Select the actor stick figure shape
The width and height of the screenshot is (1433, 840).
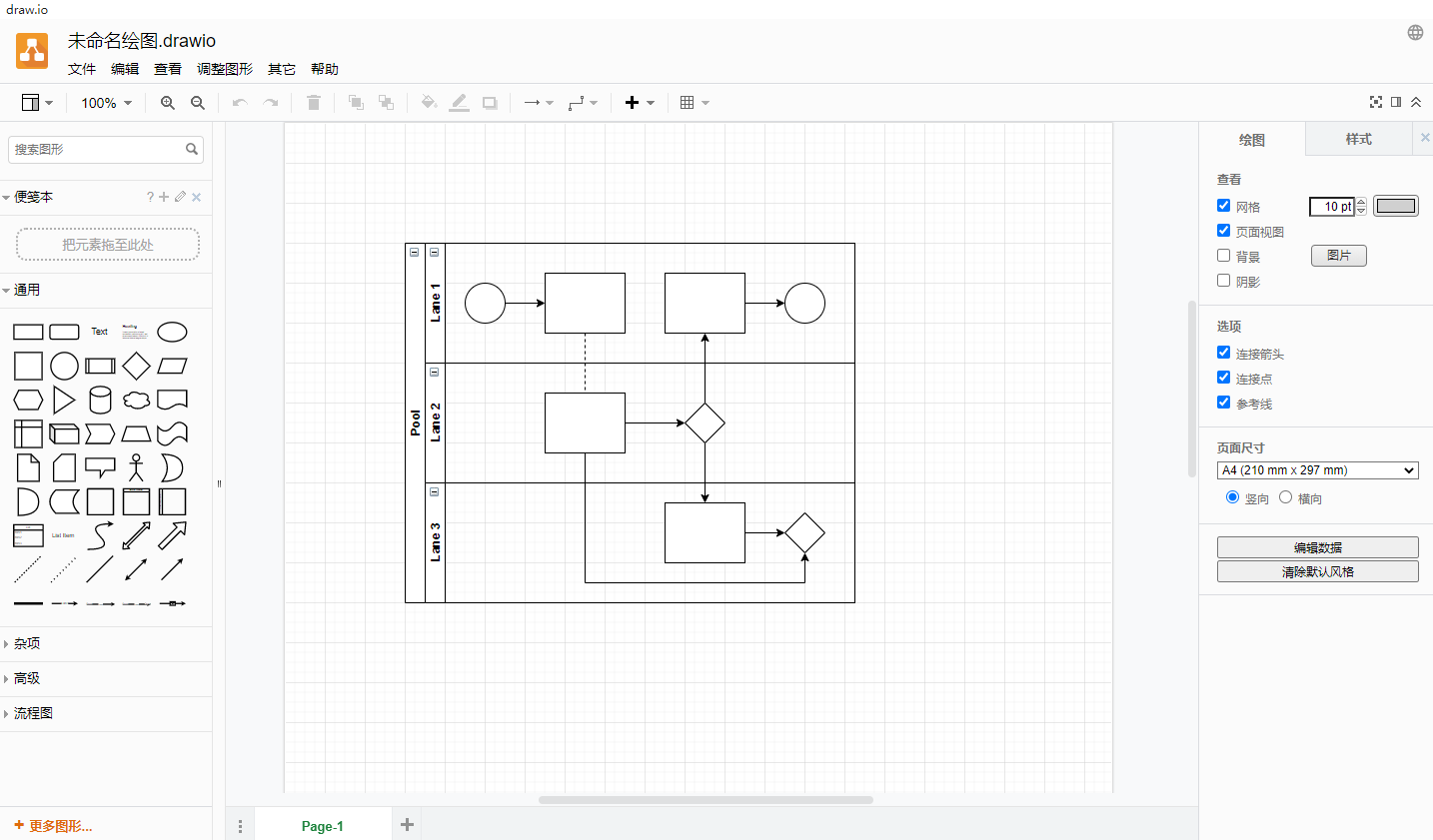tap(136, 467)
